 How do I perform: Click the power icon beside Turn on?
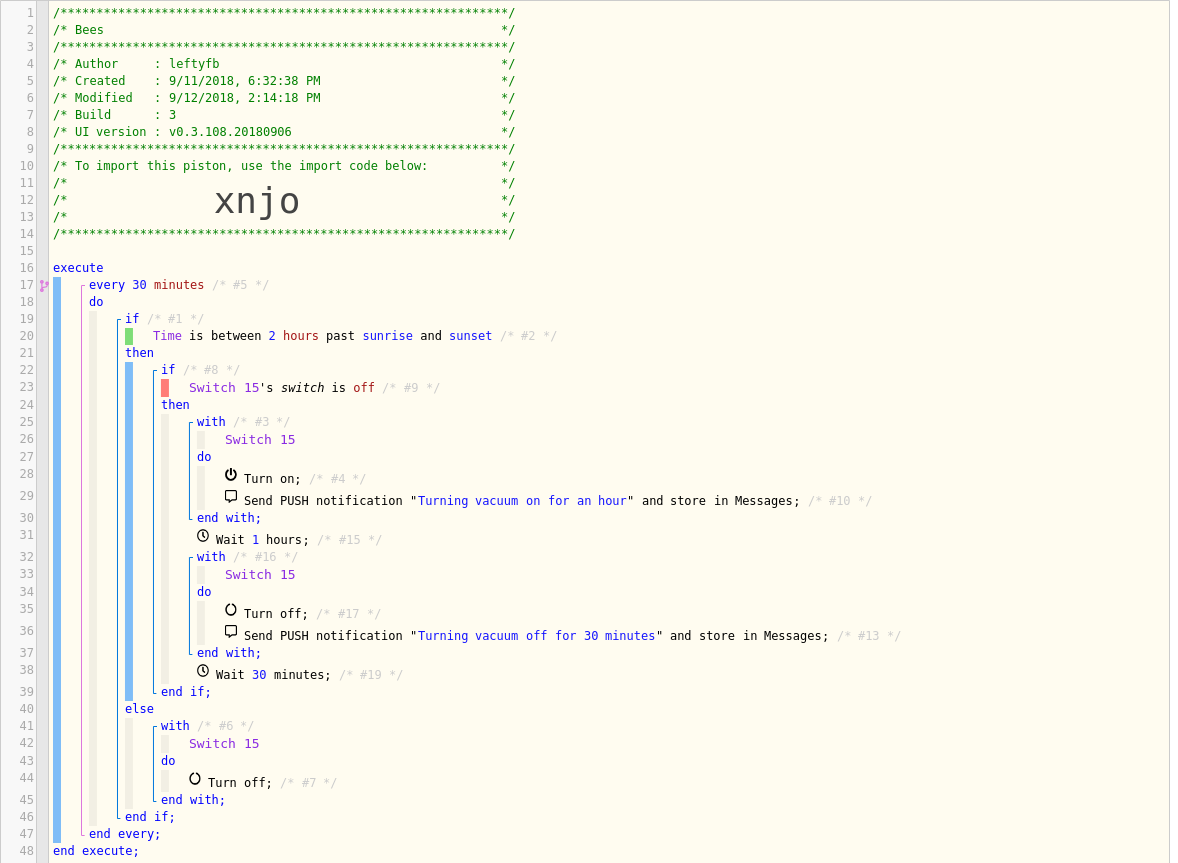tap(231, 475)
